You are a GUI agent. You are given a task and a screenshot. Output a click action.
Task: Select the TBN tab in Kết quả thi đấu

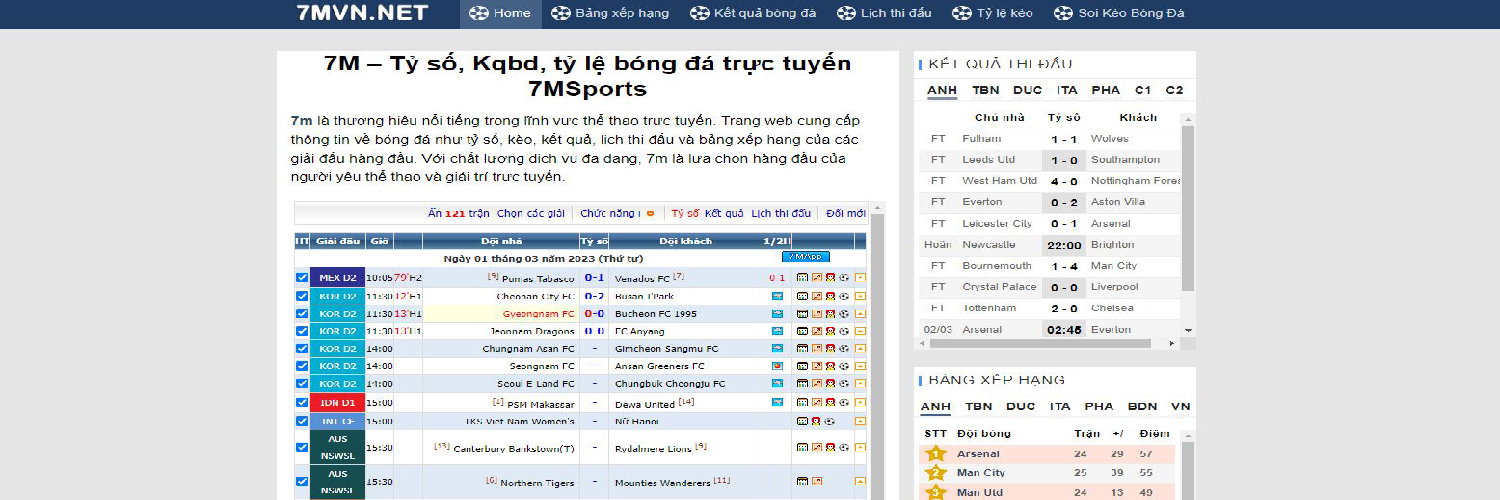click(985, 90)
